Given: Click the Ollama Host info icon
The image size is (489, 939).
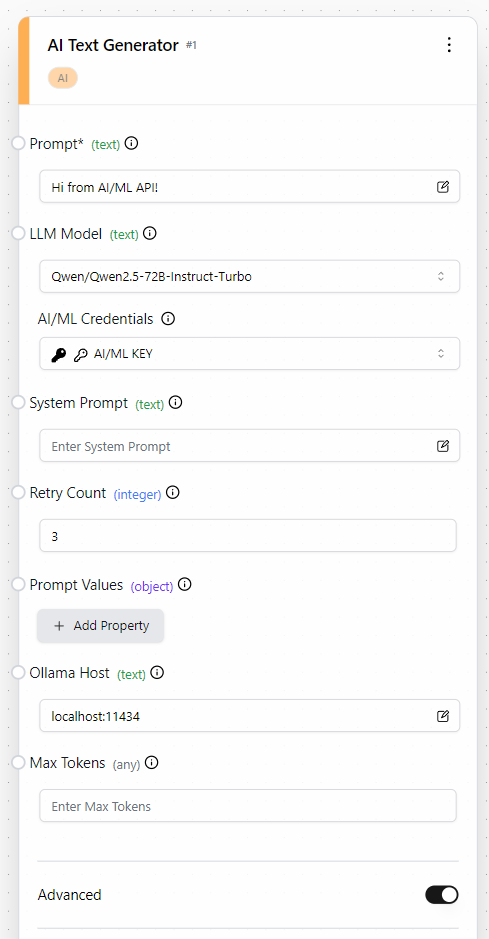Looking at the screenshot, I should 157,673.
